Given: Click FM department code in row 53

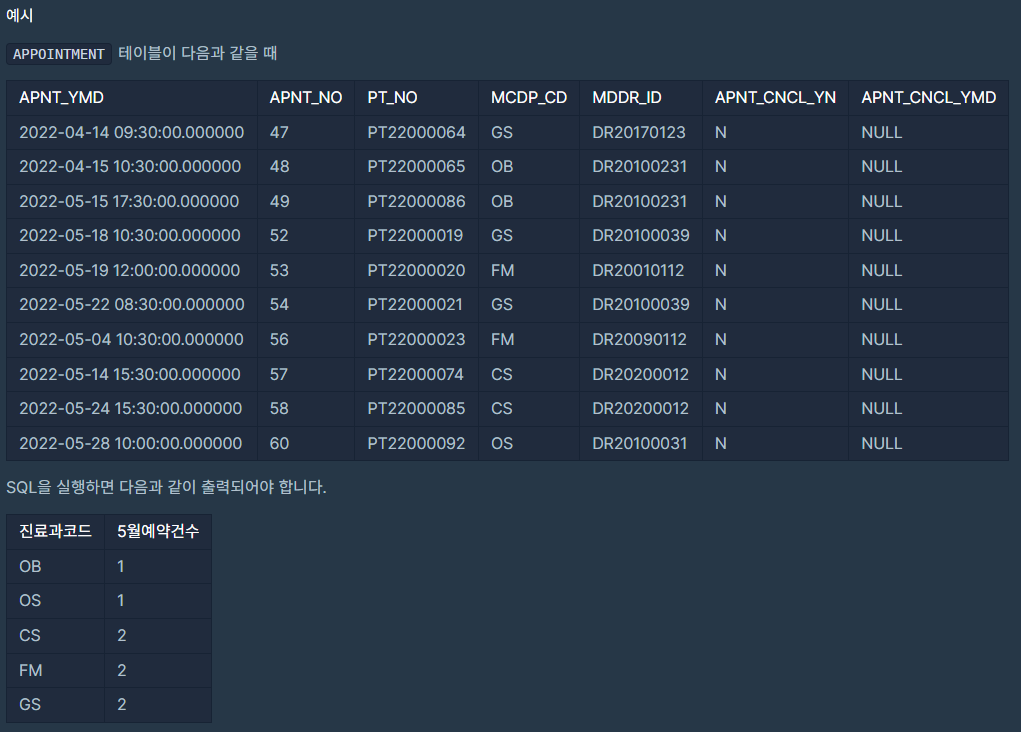Looking at the screenshot, I should coord(503,270).
